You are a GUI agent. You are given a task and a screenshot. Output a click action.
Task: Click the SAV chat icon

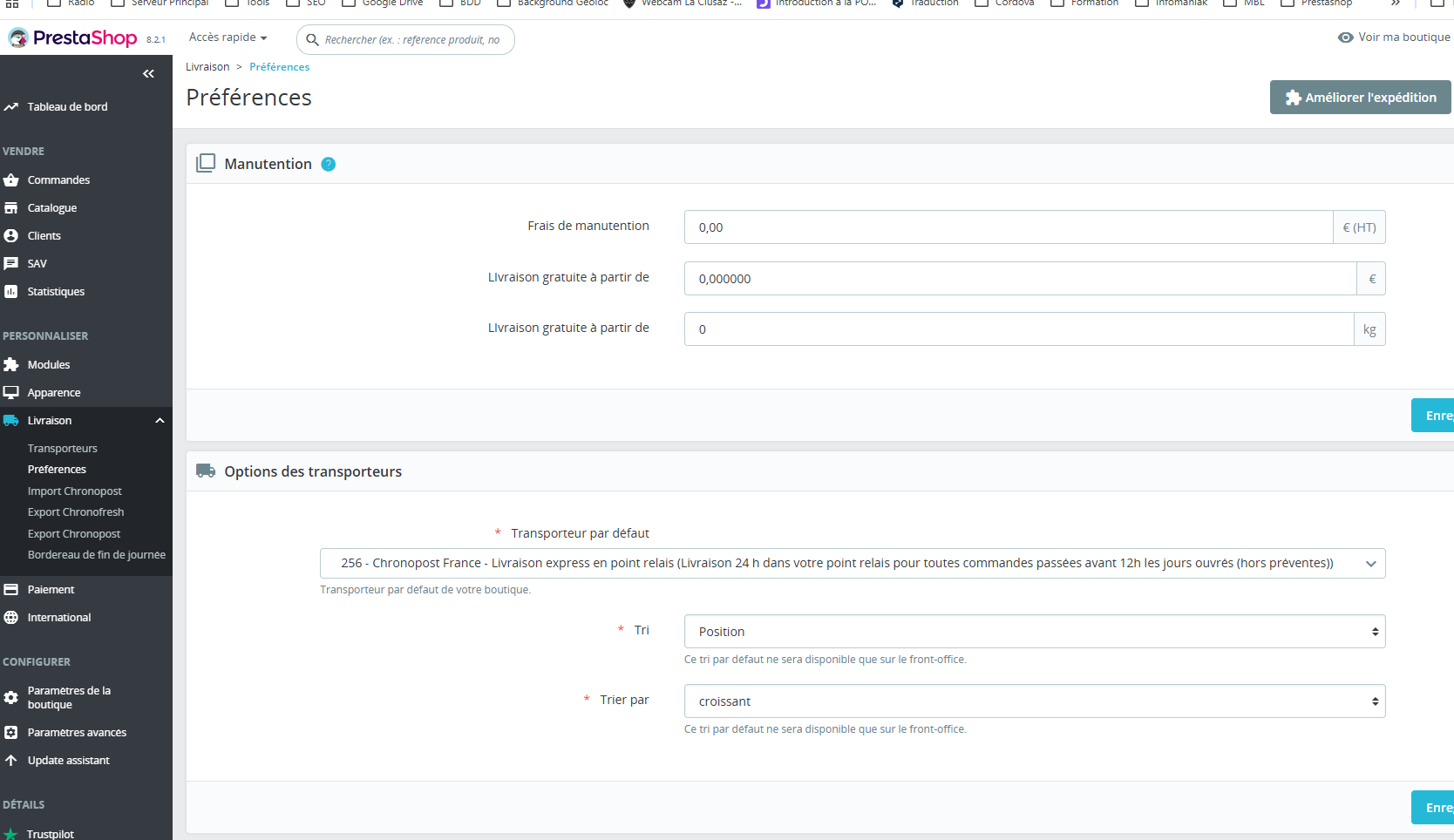pos(10,264)
